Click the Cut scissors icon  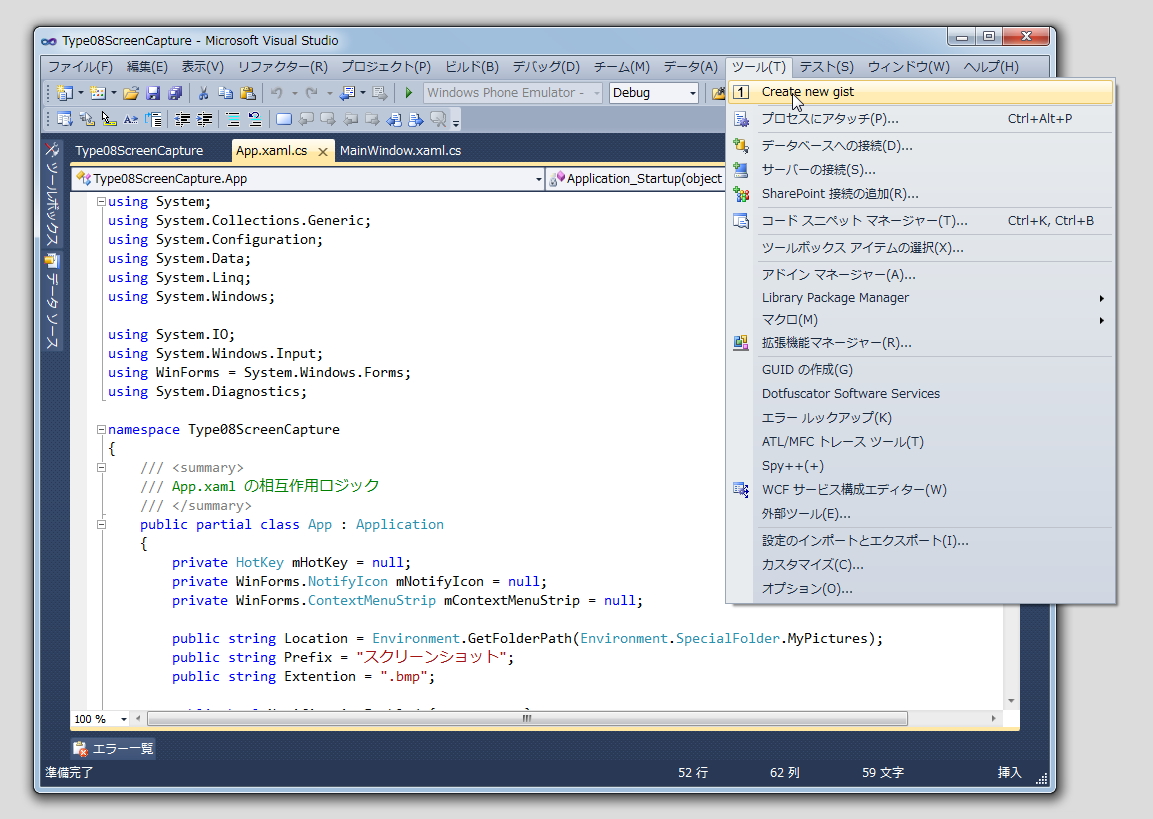[x=204, y=93]
